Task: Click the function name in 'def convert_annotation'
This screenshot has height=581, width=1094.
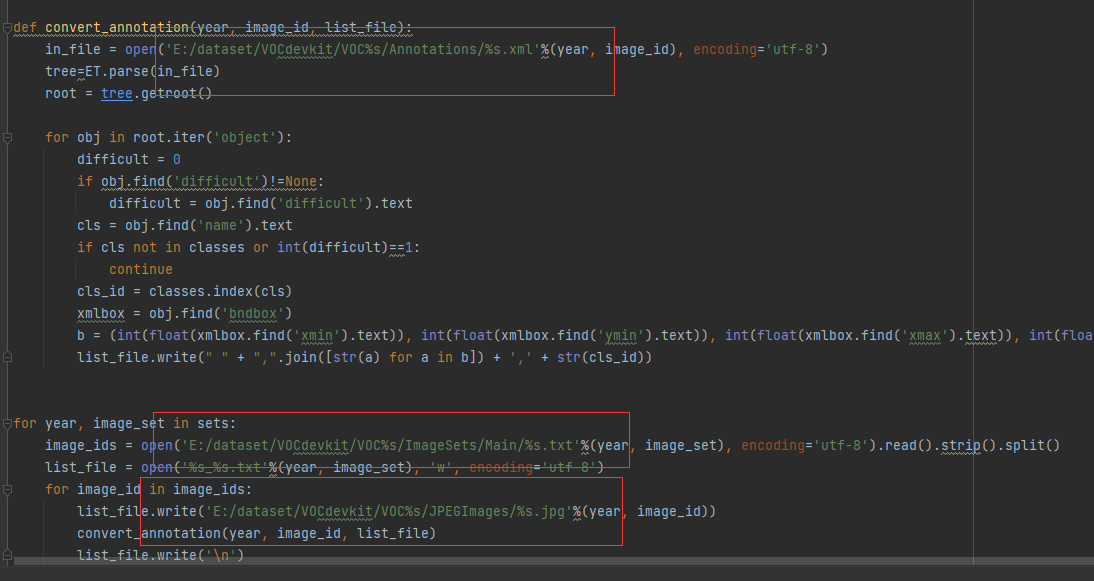Action: (117, 28)
